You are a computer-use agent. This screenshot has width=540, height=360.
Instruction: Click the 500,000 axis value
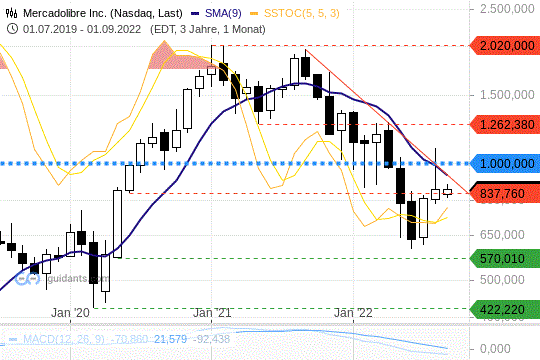coord(502,279)
